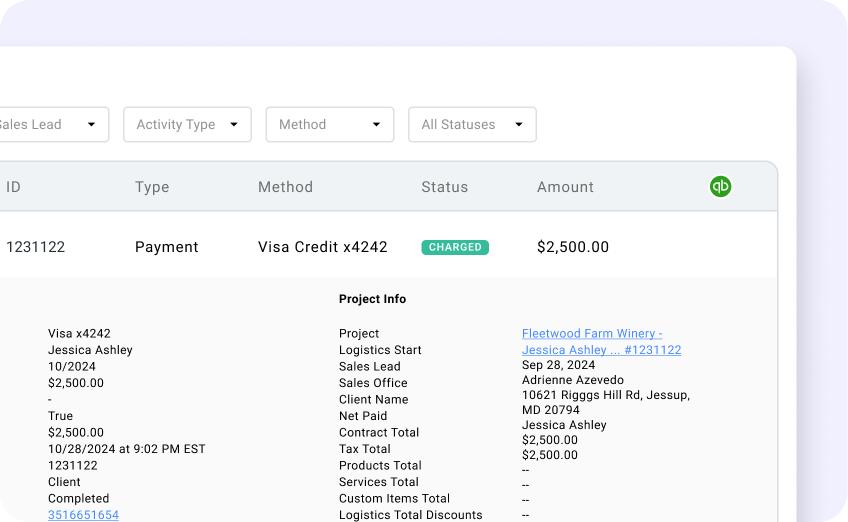Expand the All Statuses dropdown

pos(472,125)
